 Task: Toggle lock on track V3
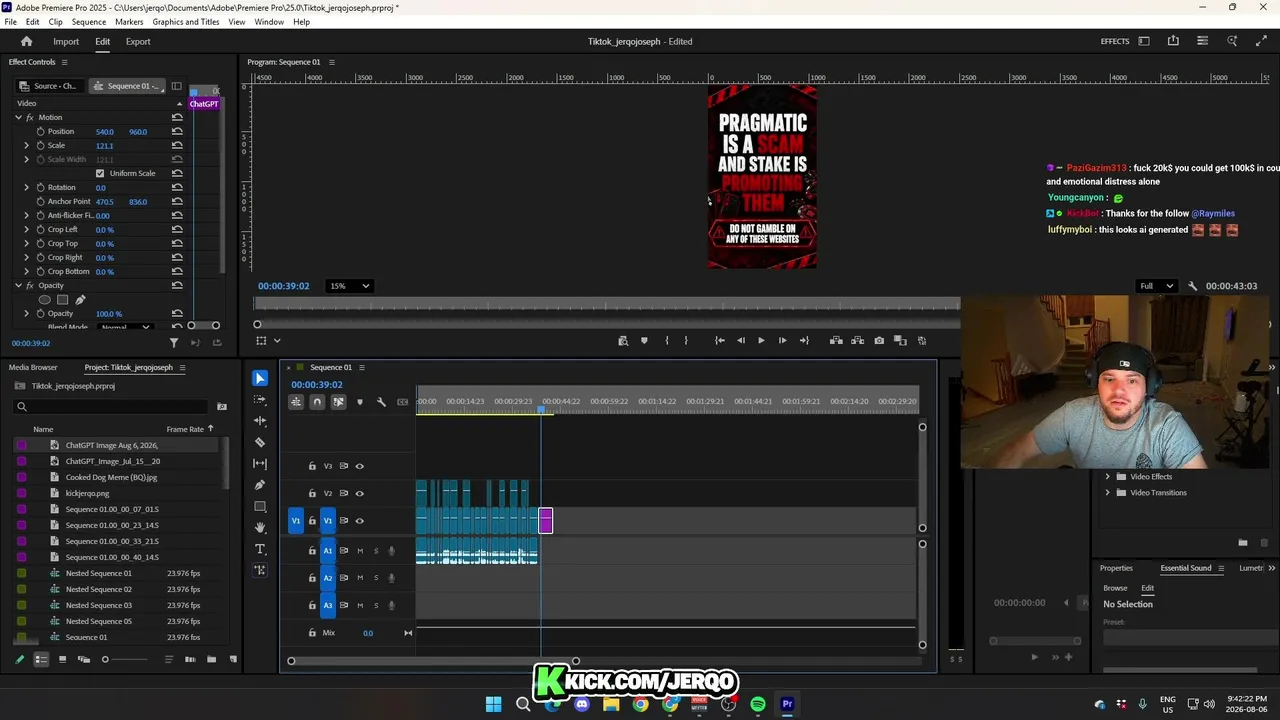click(x=312, y=466)
